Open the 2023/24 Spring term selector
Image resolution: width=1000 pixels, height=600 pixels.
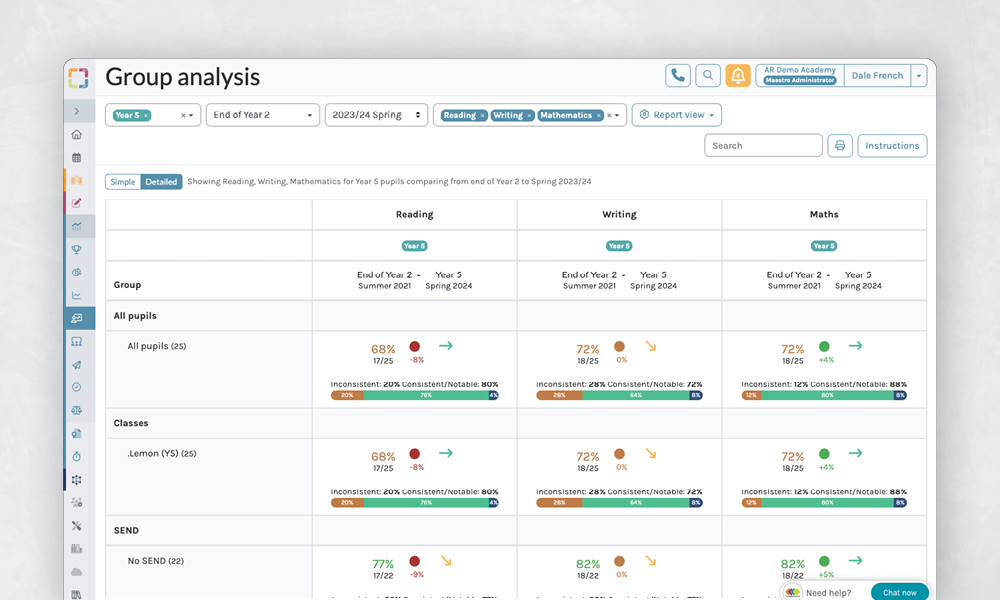[376, 115]
